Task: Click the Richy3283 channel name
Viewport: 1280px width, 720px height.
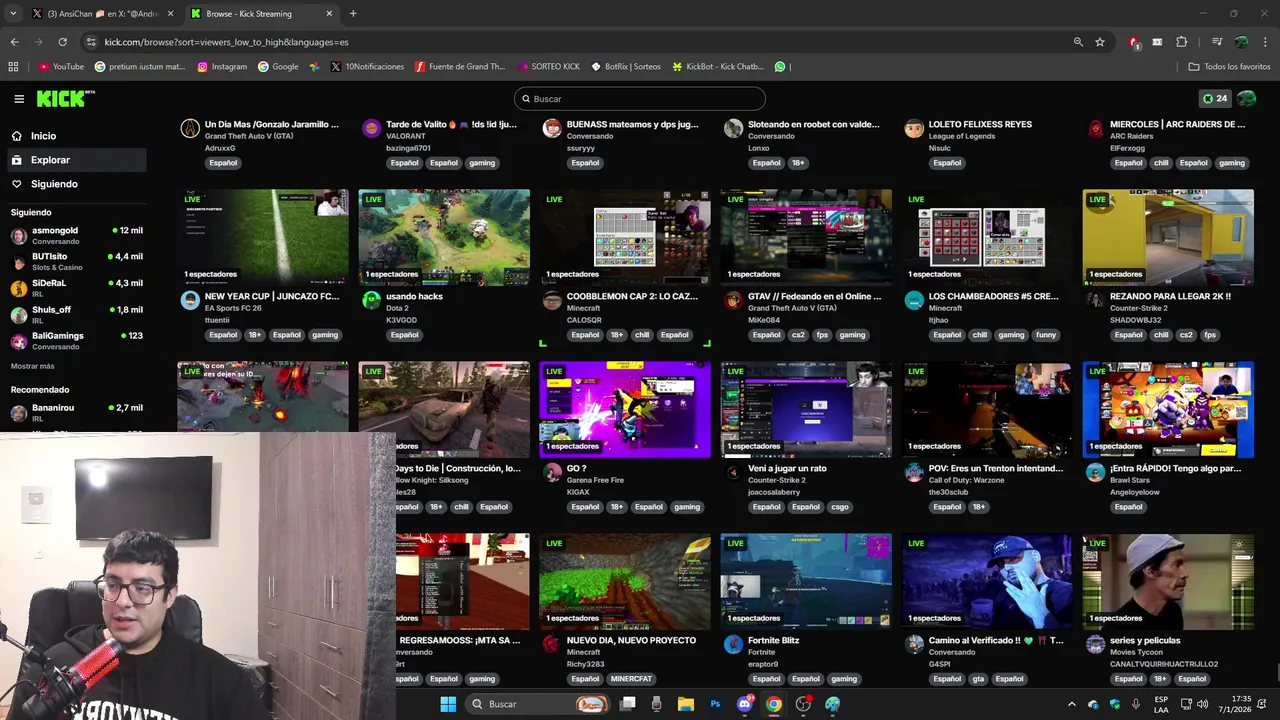Action: (586, 664)
